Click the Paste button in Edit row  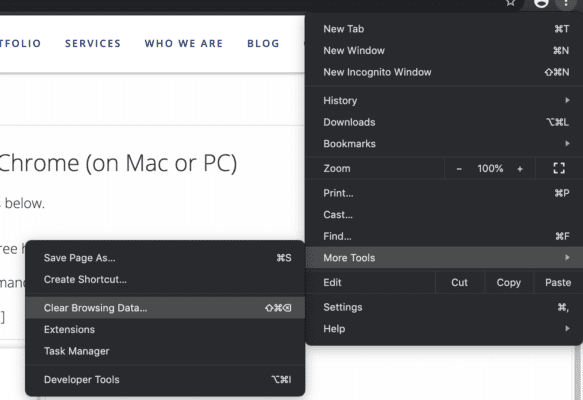(x=558, y=283)
